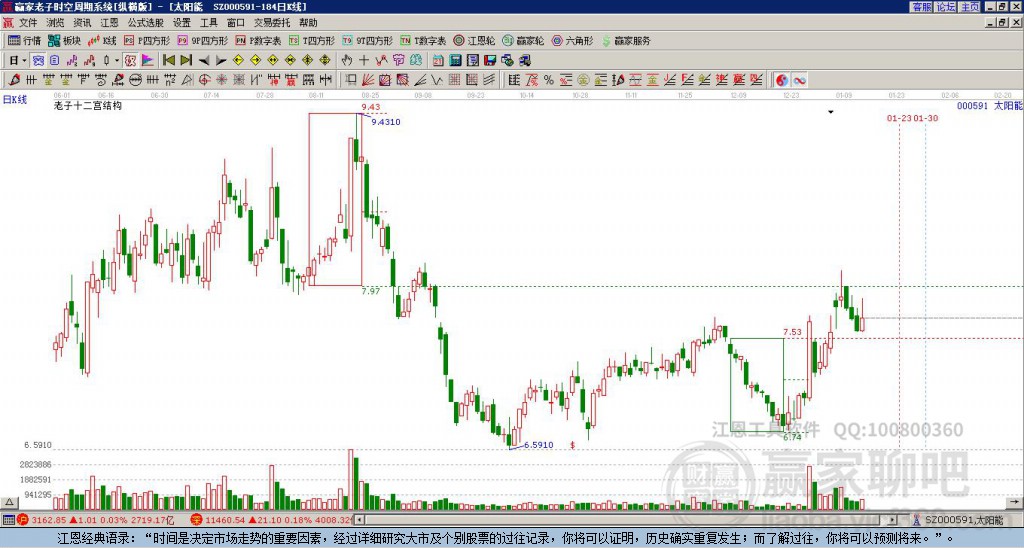Screen dimensions: 1024x548
Task: Open the 文件 menu
Action: [x=28, y=23]
